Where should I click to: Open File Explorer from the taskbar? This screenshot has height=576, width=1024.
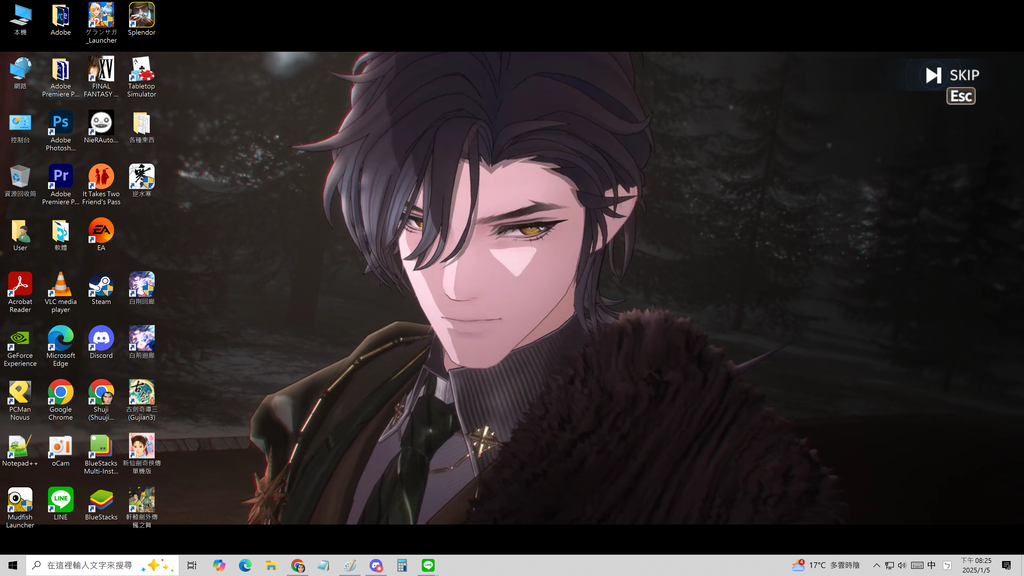(271, 566)
